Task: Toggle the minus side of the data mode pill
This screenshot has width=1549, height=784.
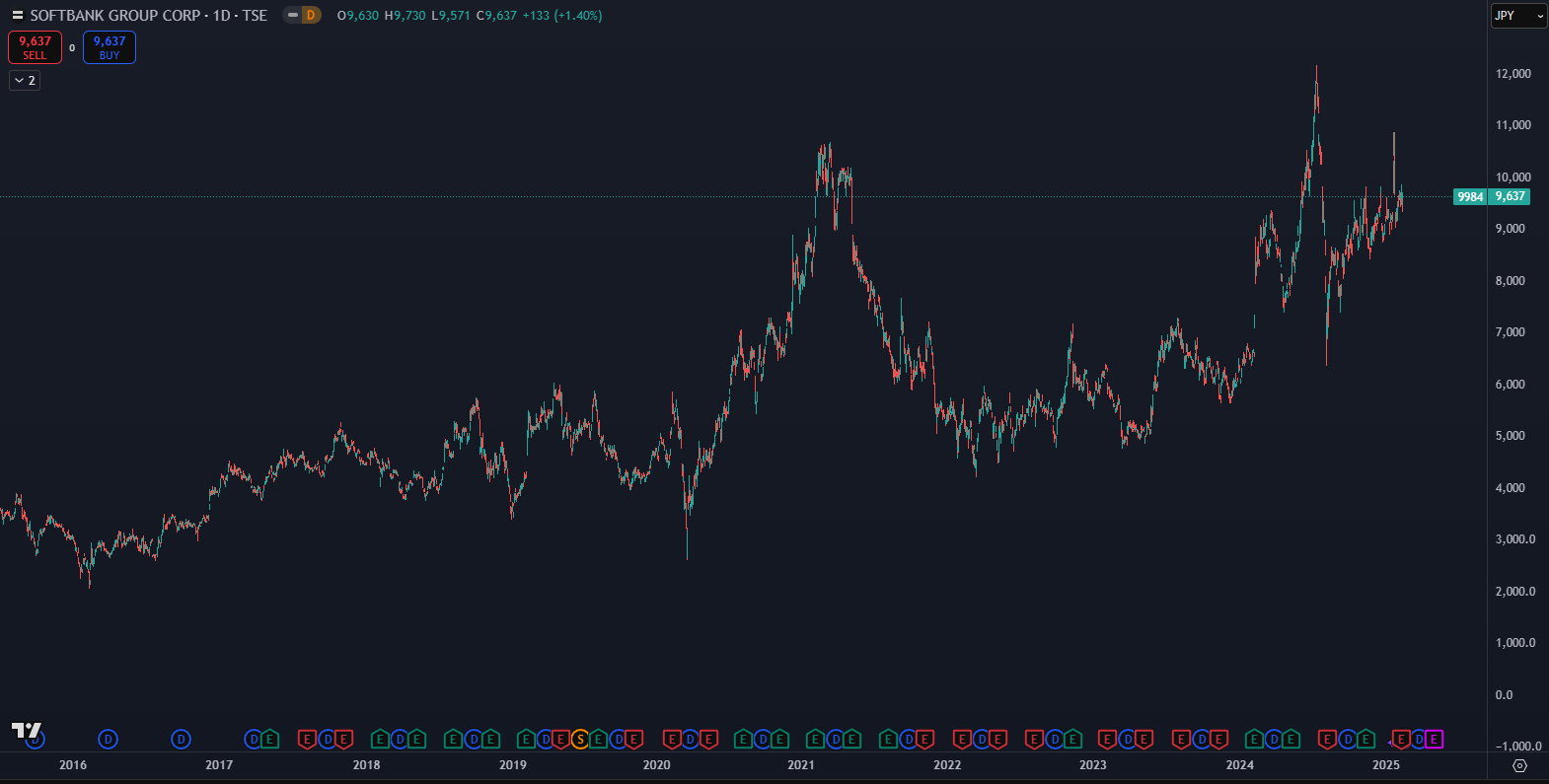Action: pyautogui.click(x=293, y=15)
